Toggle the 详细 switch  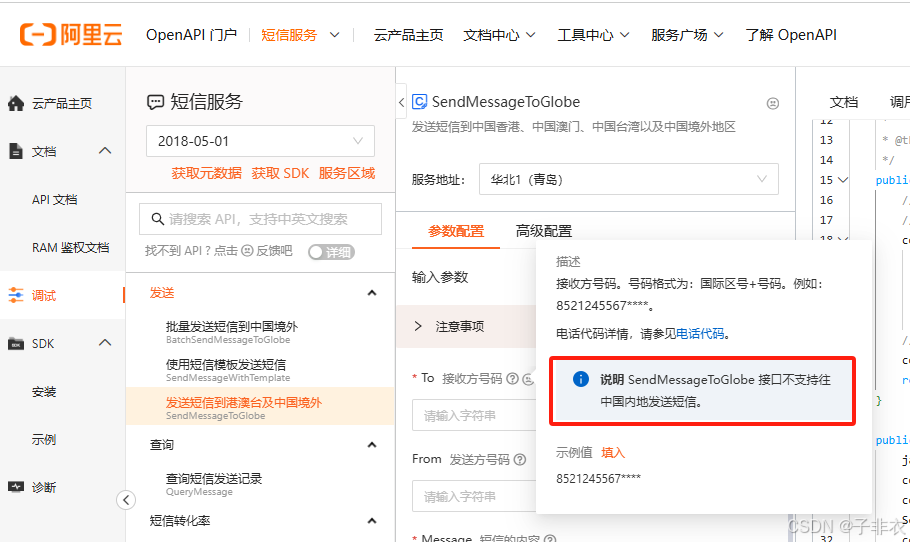(331, 252)
